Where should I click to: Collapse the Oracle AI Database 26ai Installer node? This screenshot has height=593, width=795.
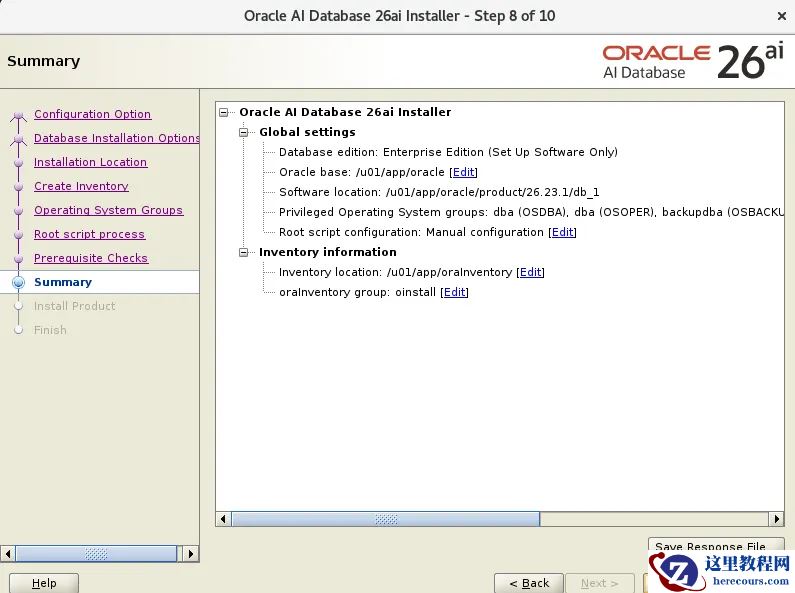[x=224, y=113]
